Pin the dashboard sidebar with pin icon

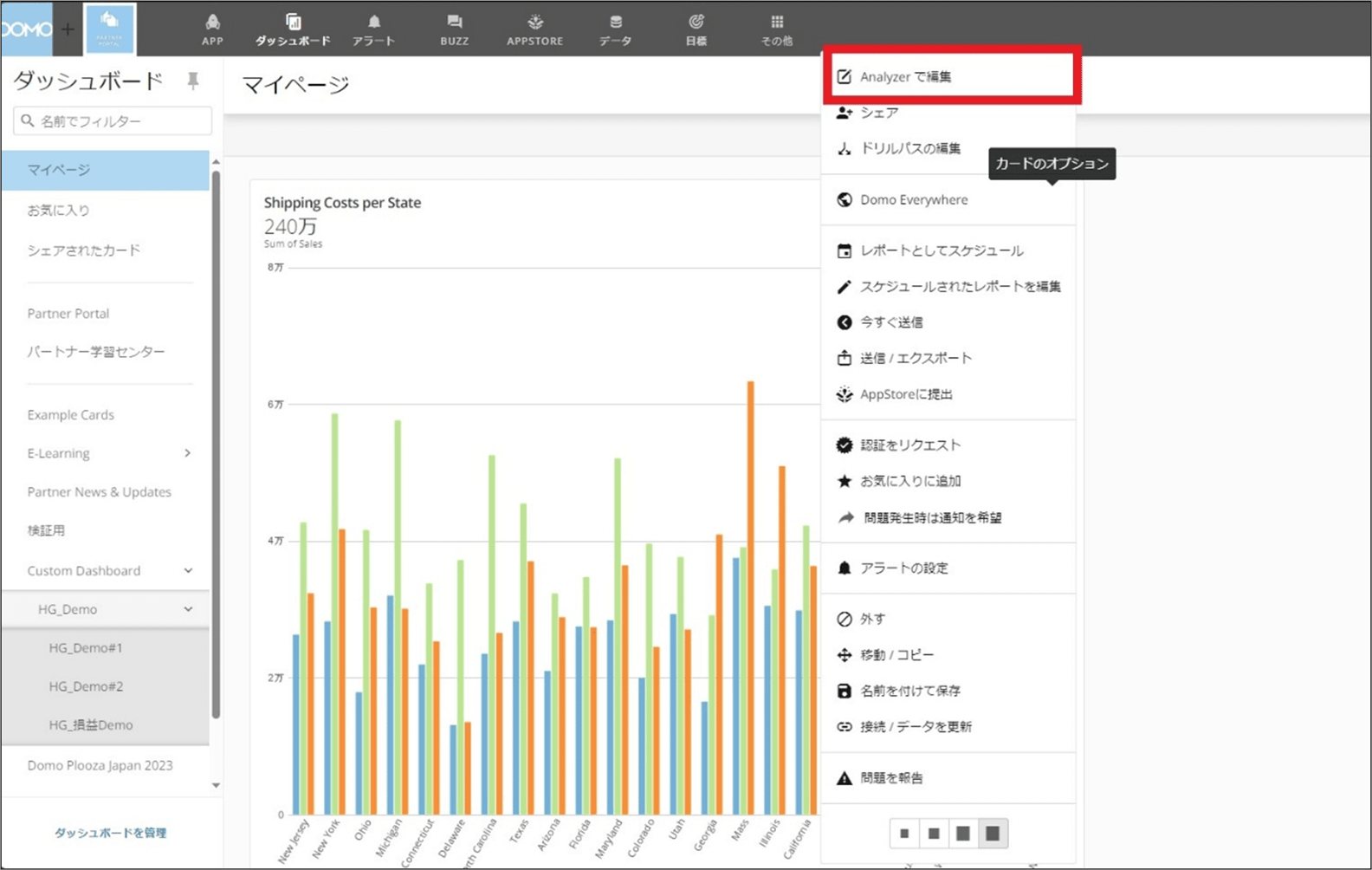pyautogui.click(x=193, y=81)
